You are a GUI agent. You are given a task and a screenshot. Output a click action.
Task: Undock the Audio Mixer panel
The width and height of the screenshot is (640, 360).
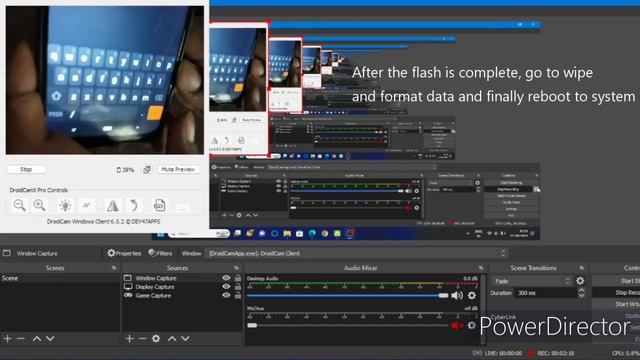[481, 268]
